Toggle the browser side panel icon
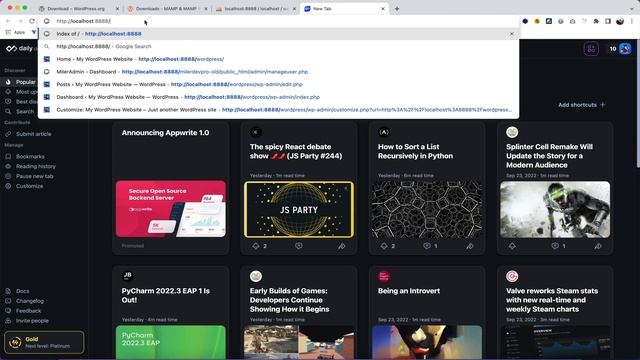640x360 pixels. coord(608,21)
